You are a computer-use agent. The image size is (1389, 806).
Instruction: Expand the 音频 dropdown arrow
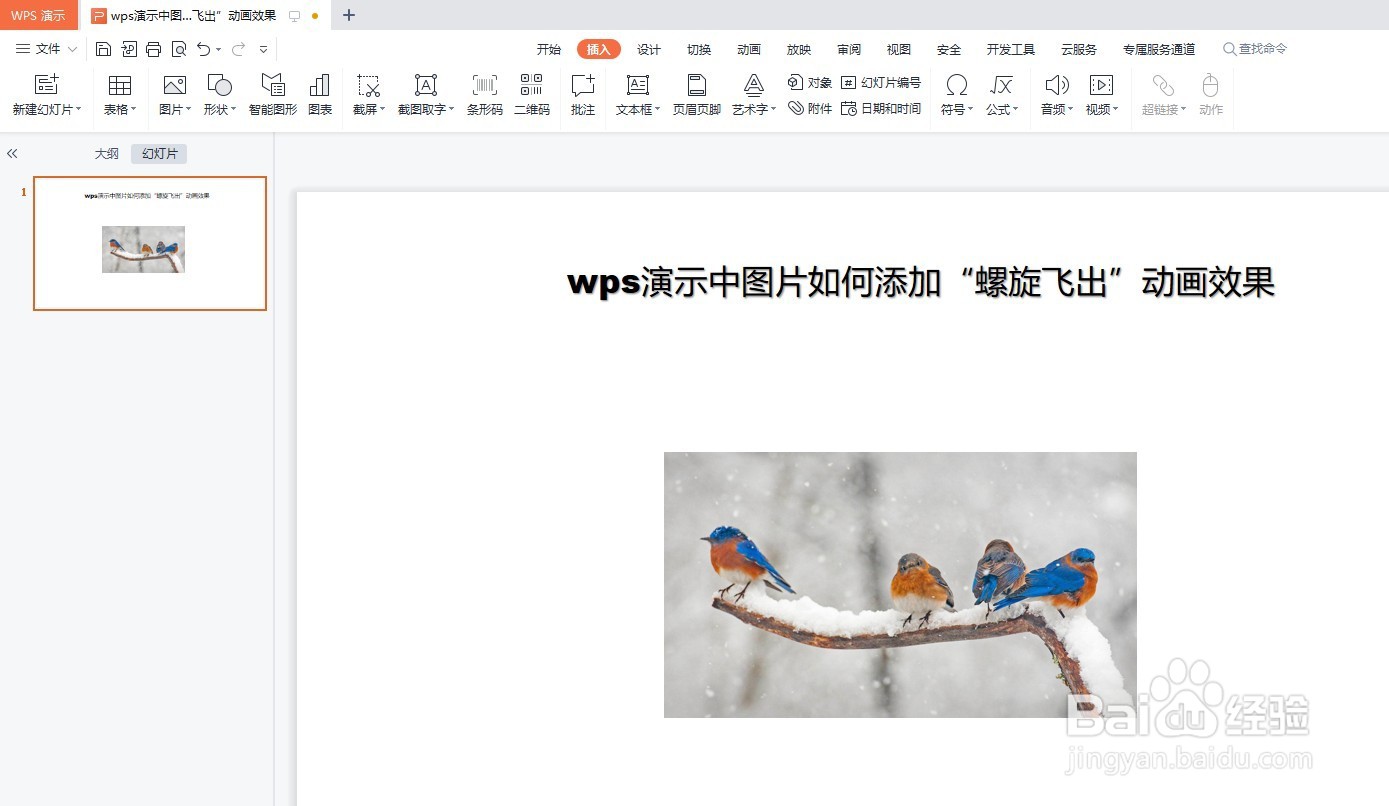(1071, 110)
